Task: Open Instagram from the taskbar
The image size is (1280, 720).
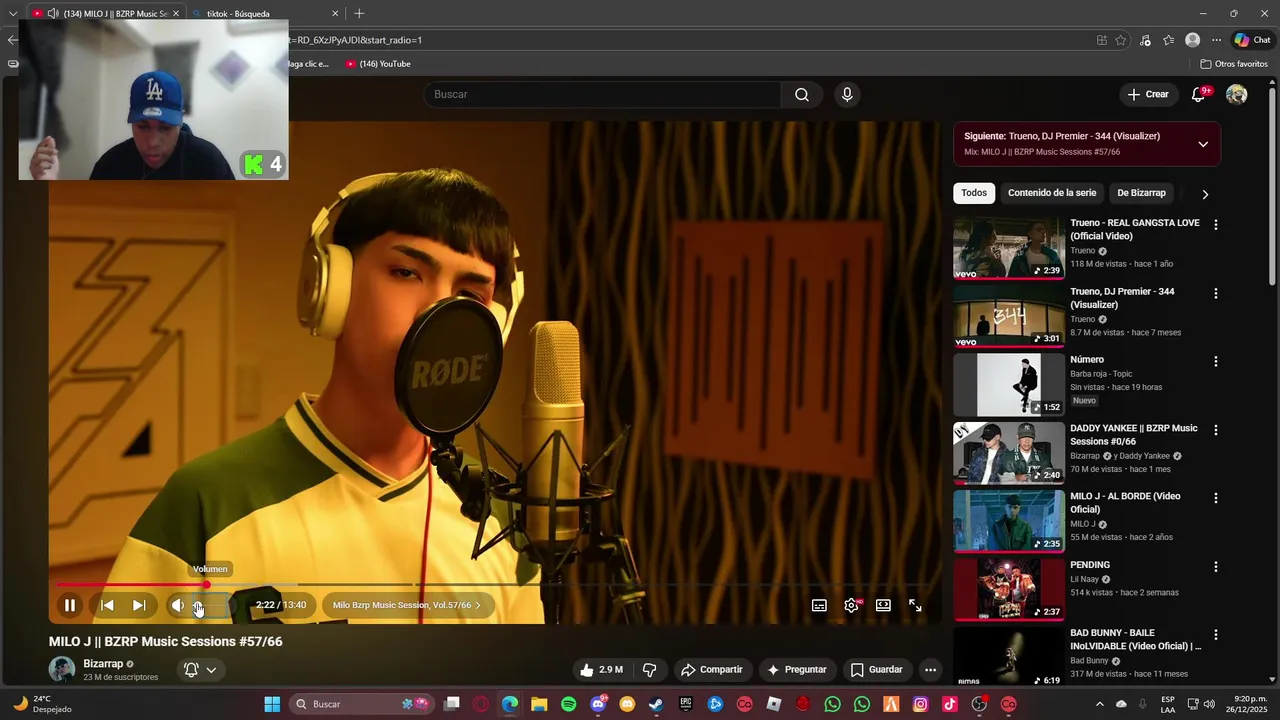Action: tap(921, 704)
